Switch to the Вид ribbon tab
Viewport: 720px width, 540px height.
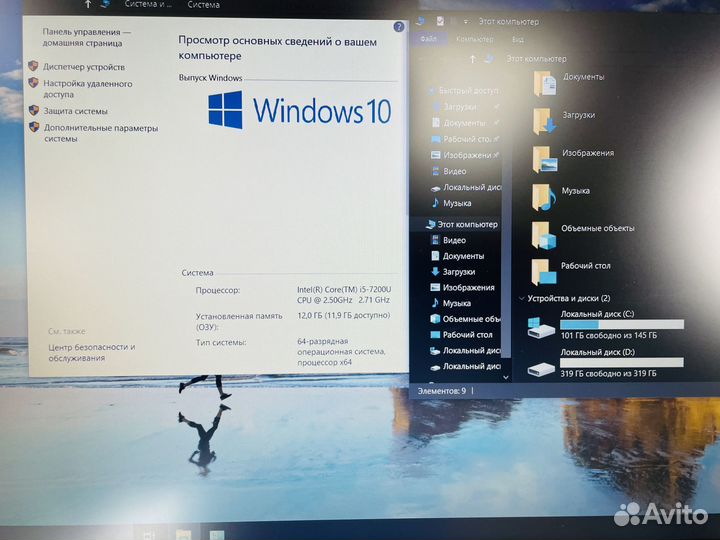518,40
